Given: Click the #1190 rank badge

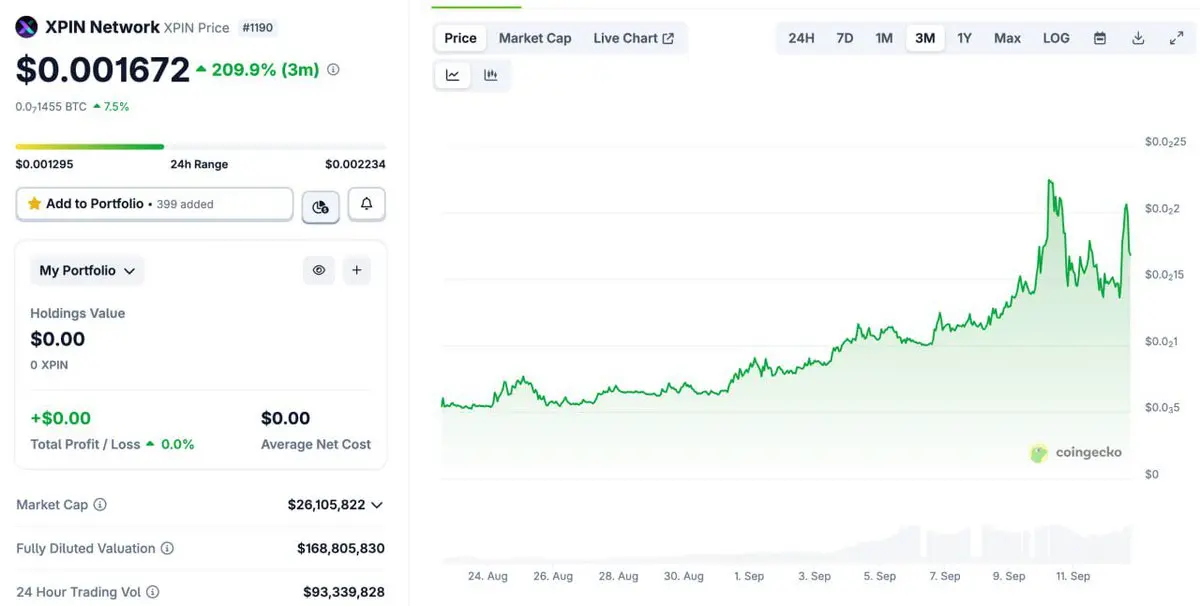Looking at the screenshot, I should (259, 27).
